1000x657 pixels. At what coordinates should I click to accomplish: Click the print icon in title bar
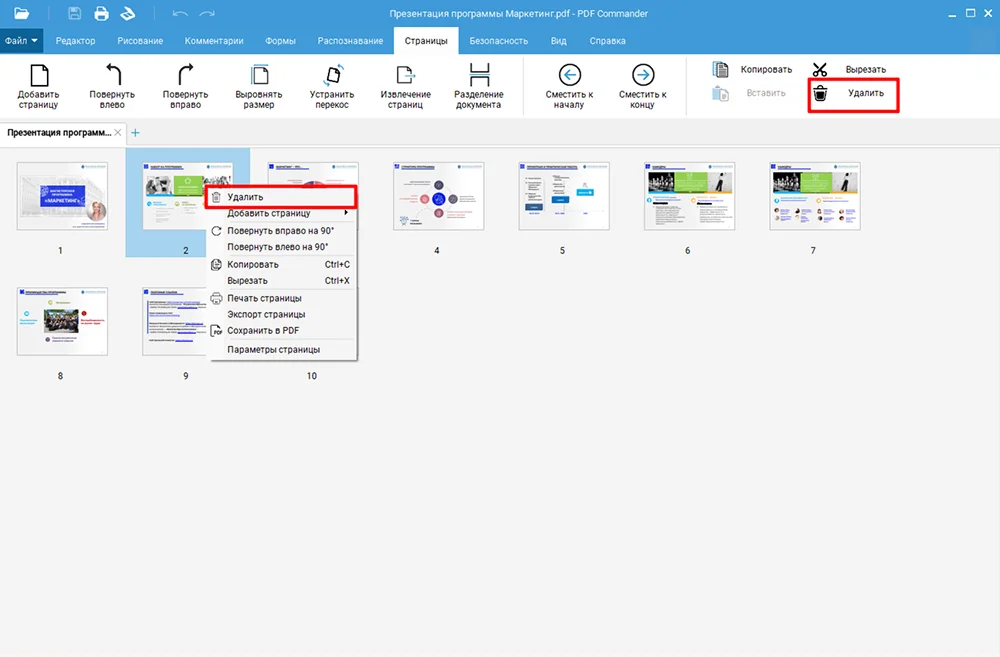(x=101, y=13)
